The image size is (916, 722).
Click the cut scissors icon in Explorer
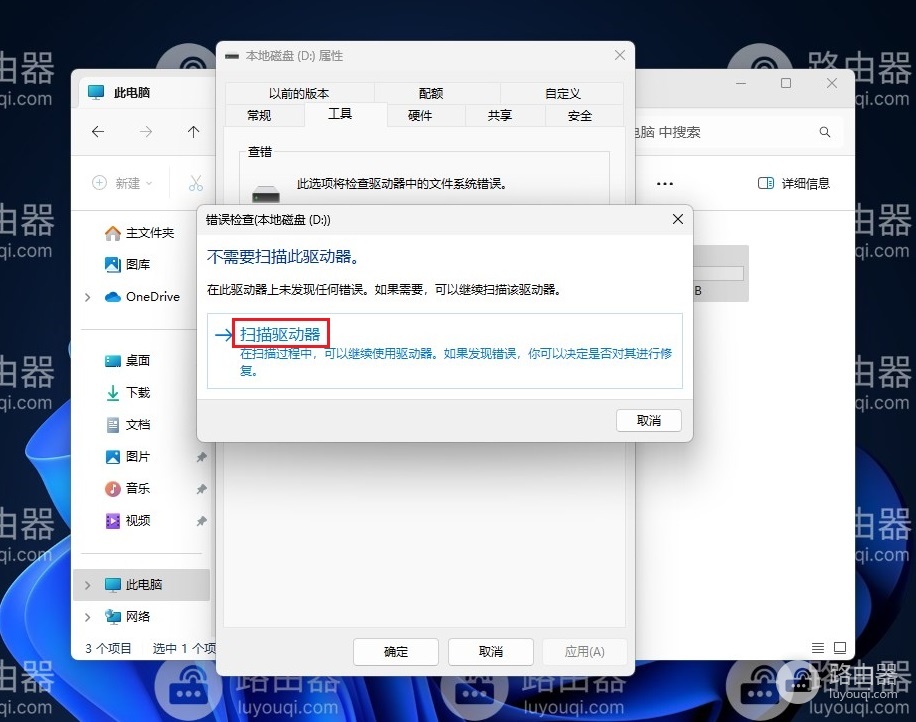(x=196, y=183)
